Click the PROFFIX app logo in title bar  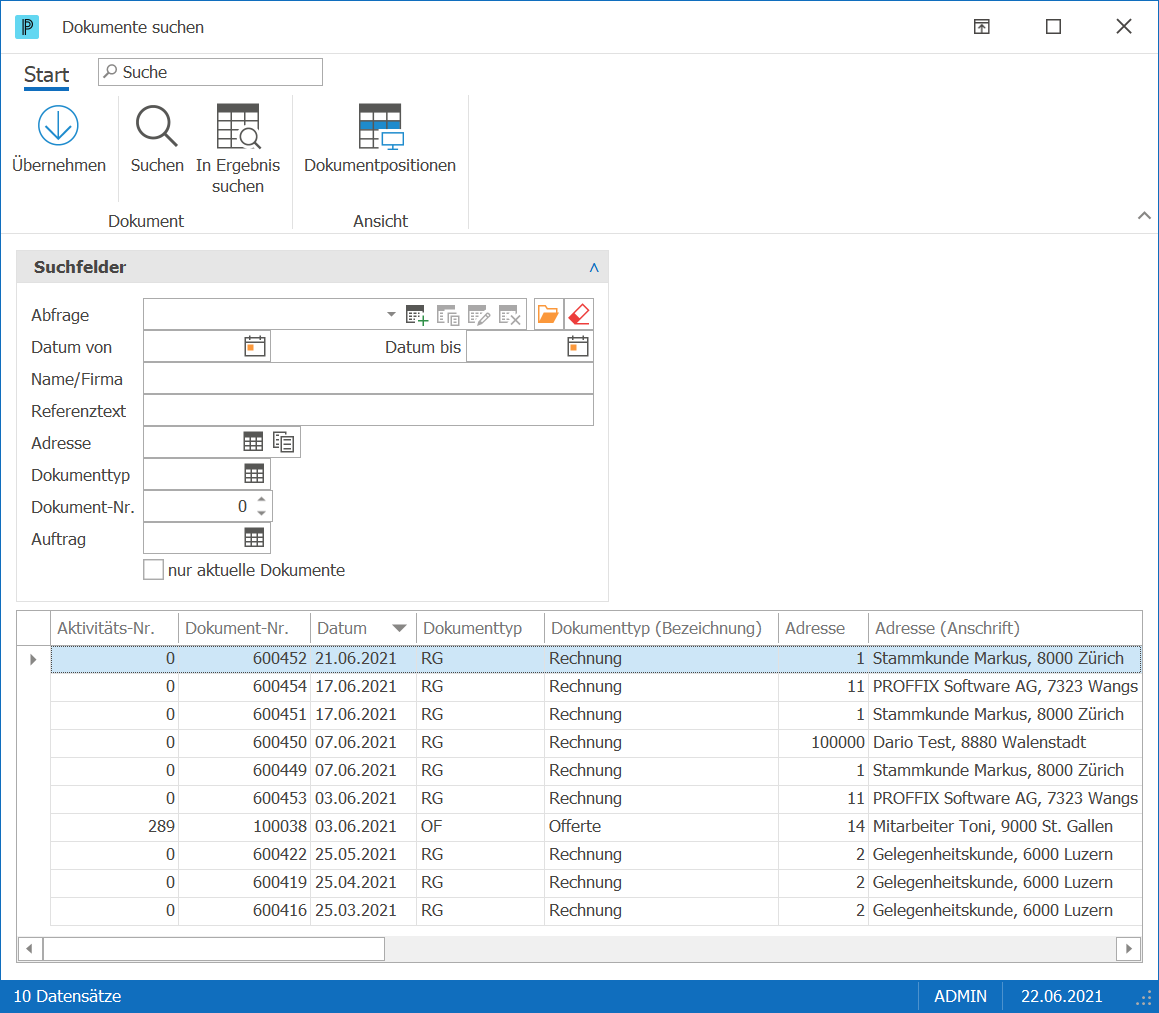click(x=27, y=27)
